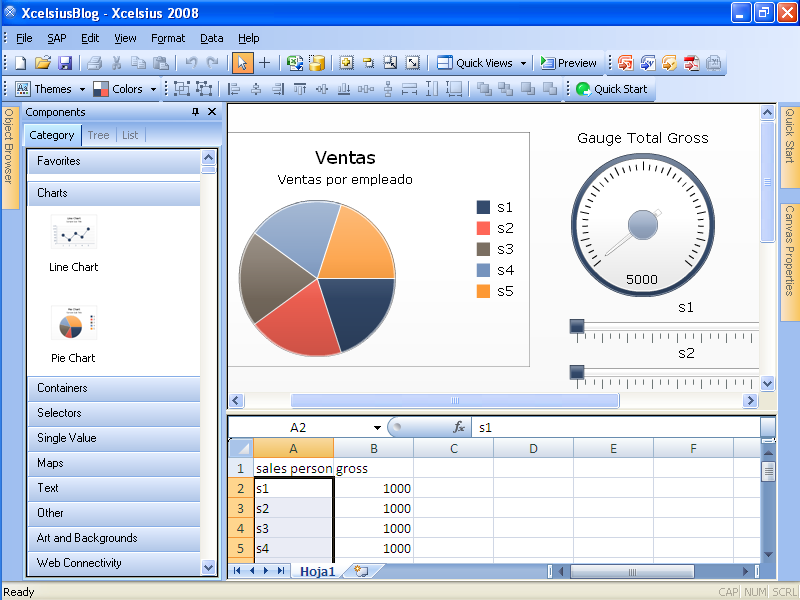The width and height of the screenshot is (800, 600).
Task: Click the Align Left icon
Action: tap(234, 89)
